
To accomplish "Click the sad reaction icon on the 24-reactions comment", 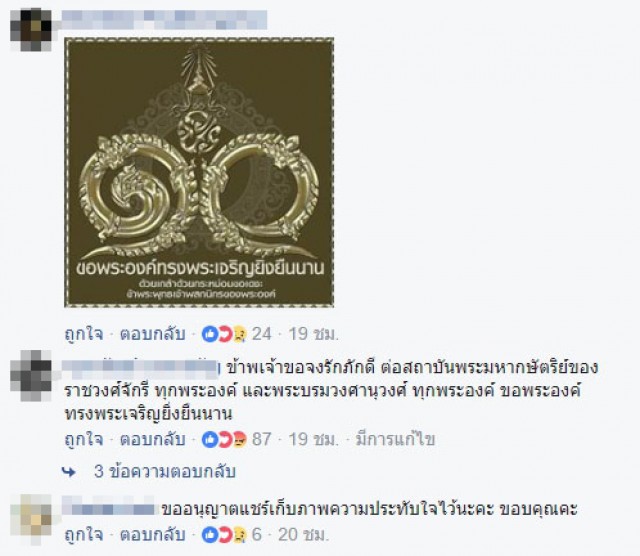I will pos(239,335).
